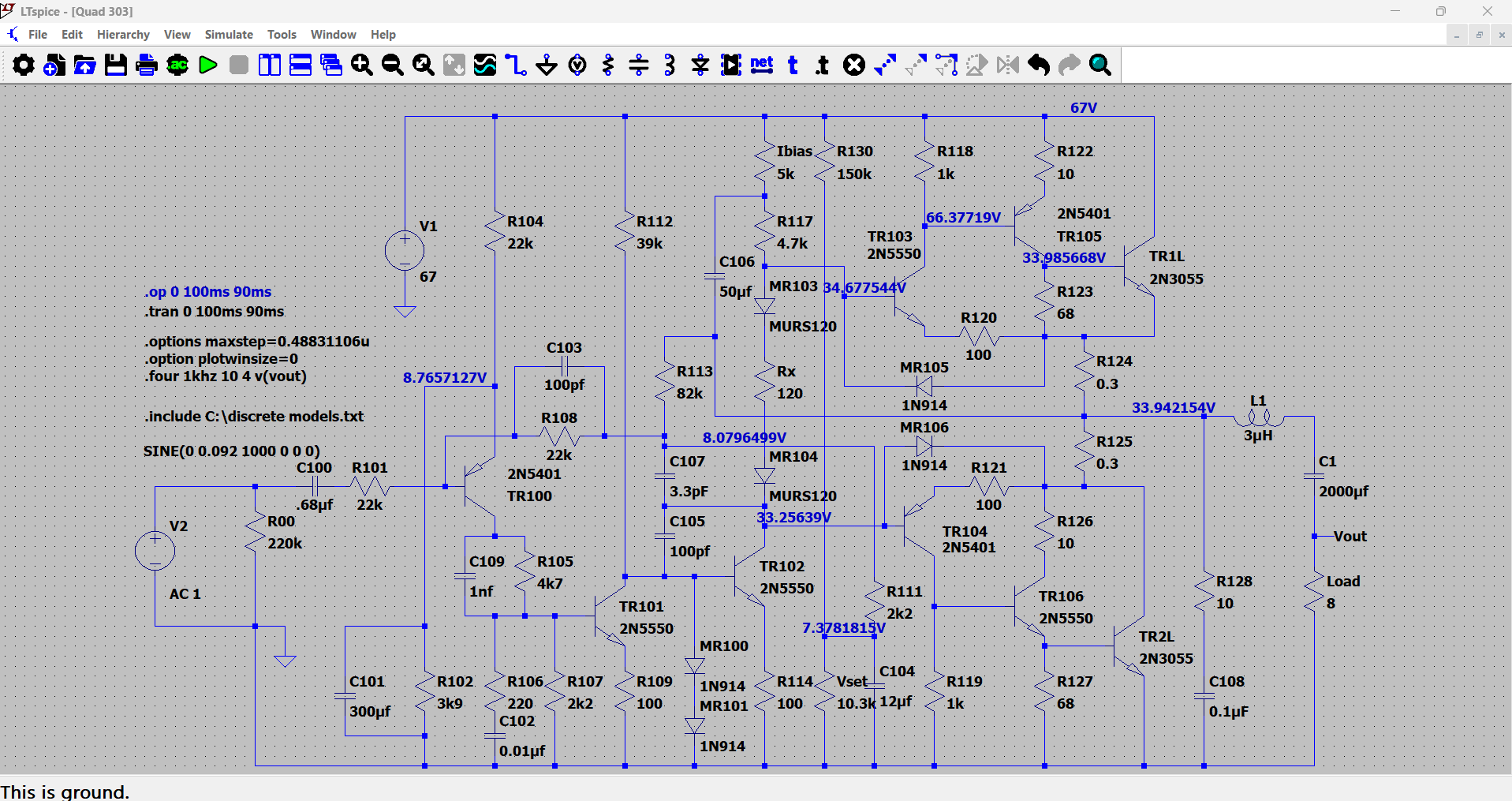
Task: Open the File menu
Action: coord(38,35)
